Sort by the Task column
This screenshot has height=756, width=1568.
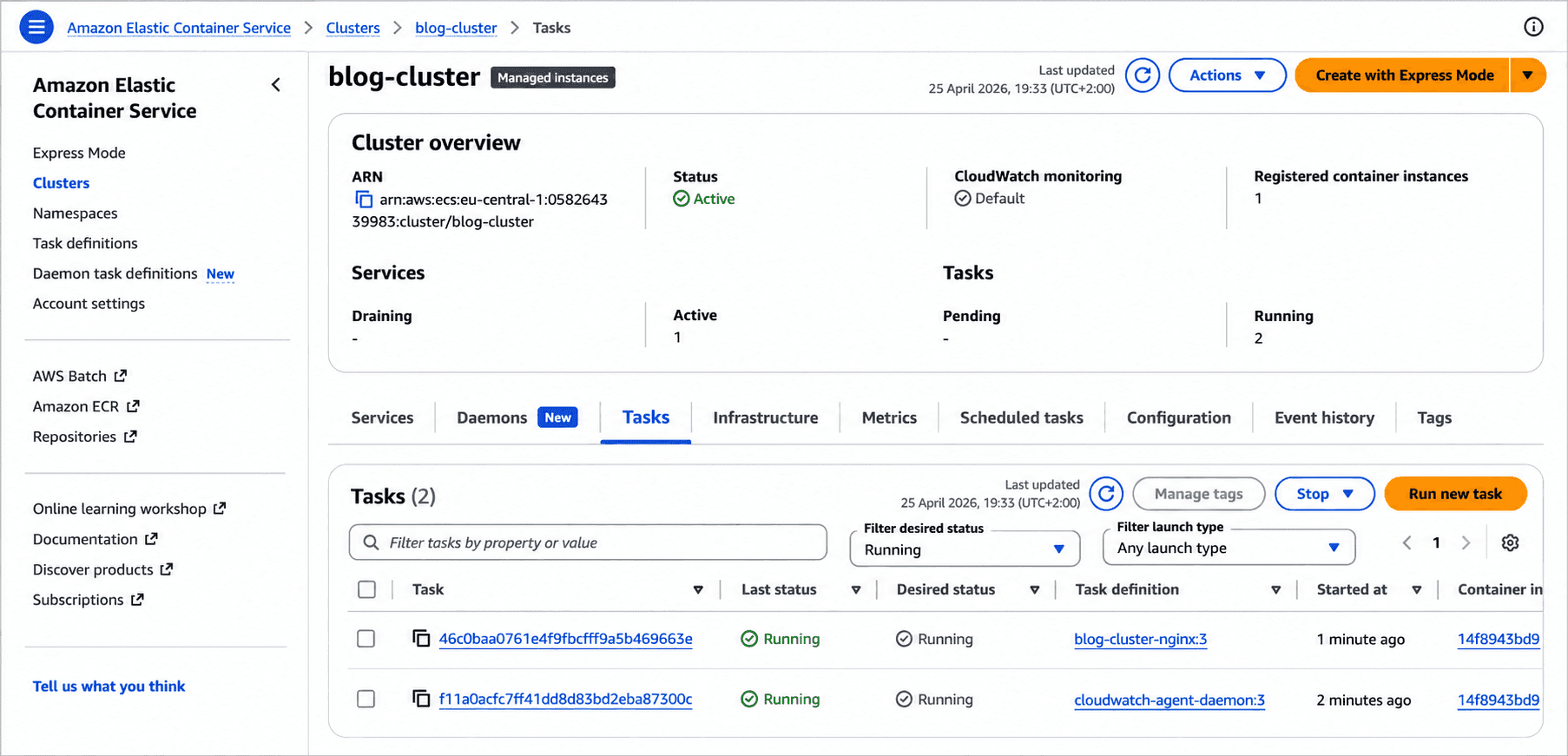tap(698, 590)
